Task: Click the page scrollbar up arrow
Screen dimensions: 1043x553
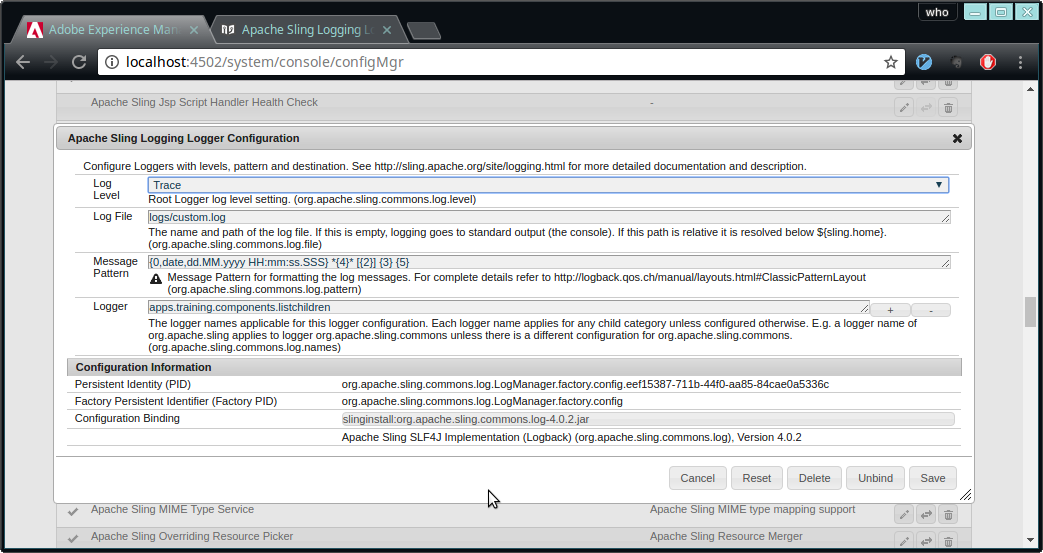Action: (1031, 89)
